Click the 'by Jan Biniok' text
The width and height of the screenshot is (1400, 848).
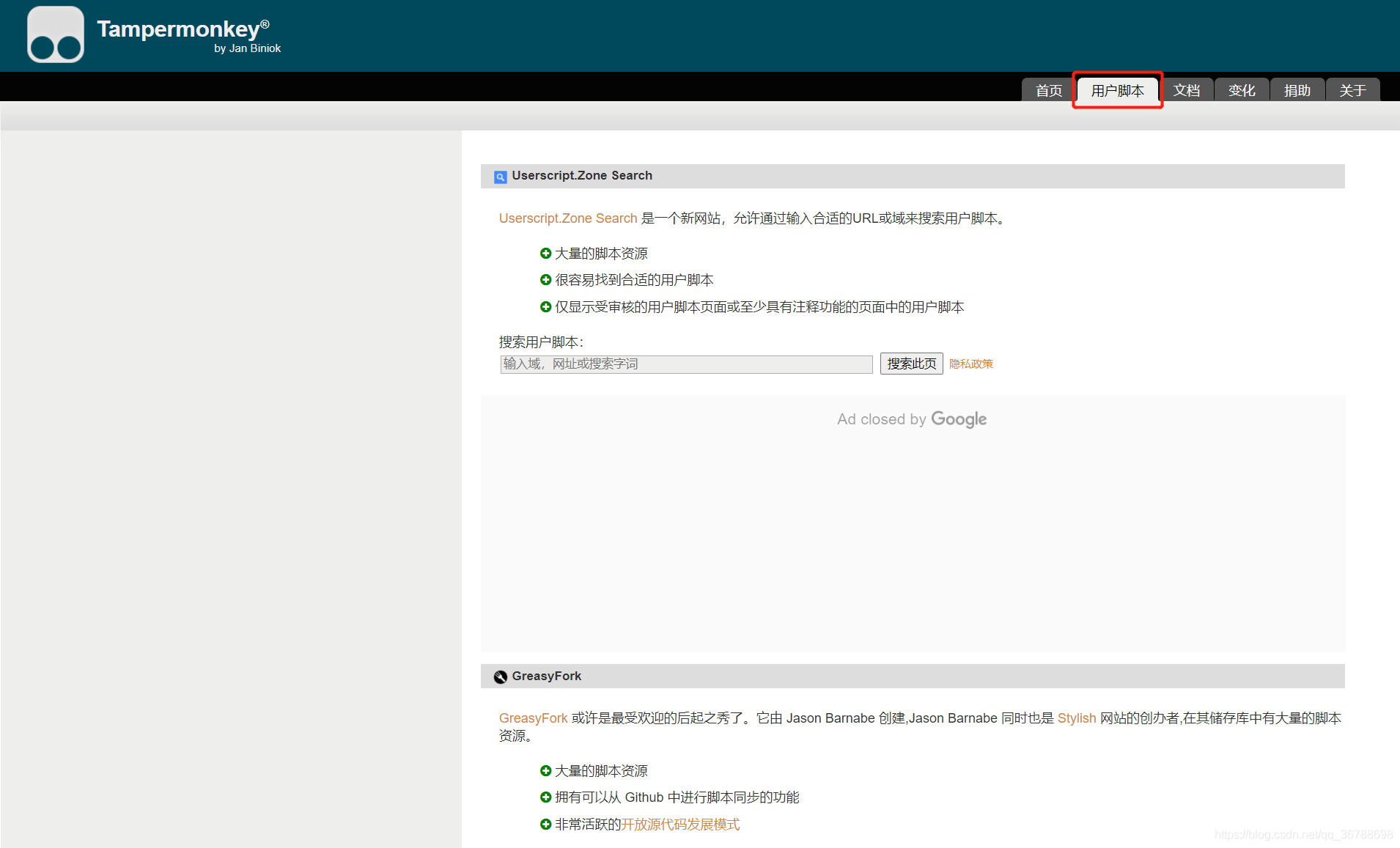pyautogui.click(x=247, y=48)
